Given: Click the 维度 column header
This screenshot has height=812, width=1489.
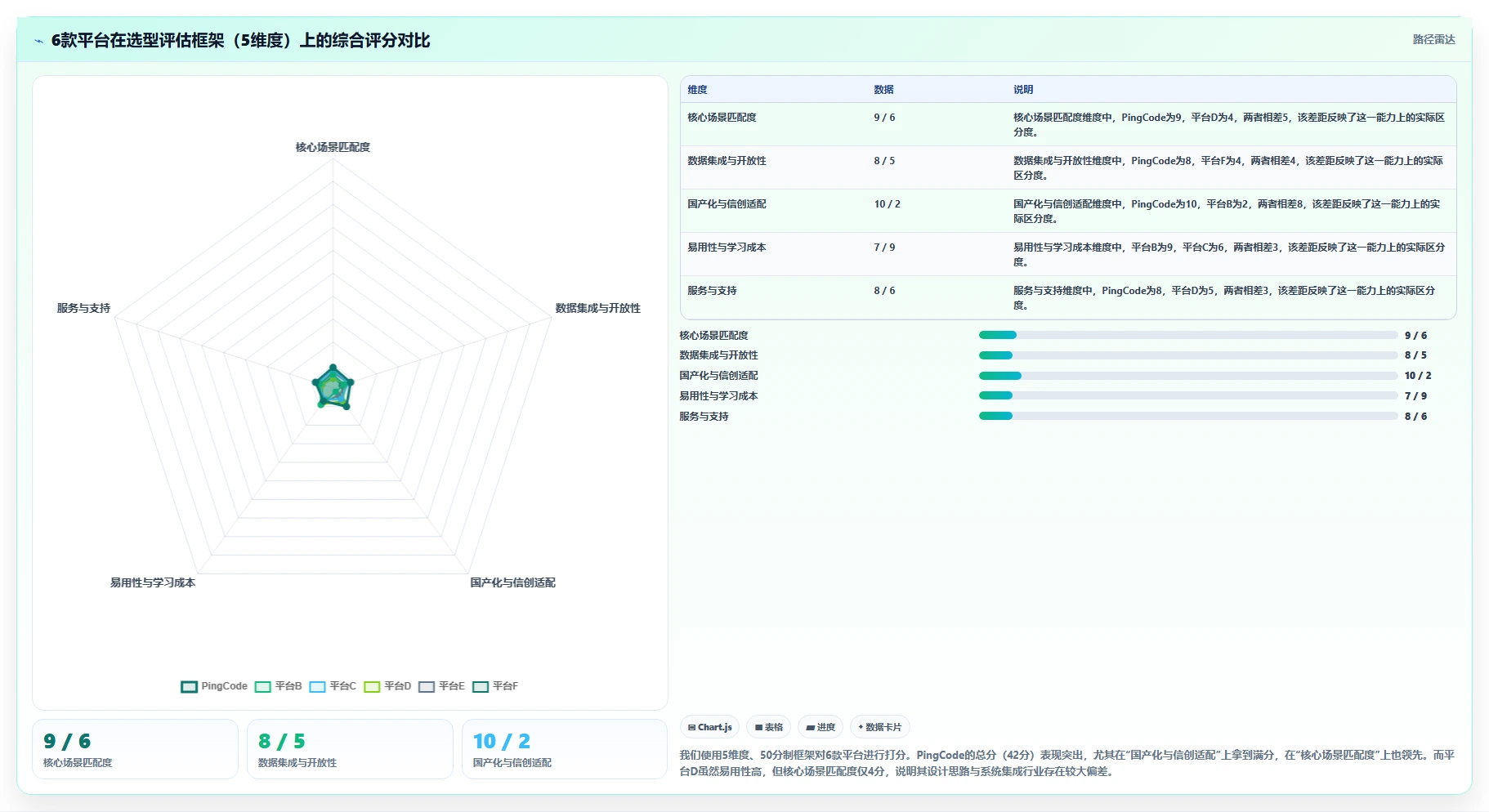Looking at the screenshot, I should pos(697,90).
